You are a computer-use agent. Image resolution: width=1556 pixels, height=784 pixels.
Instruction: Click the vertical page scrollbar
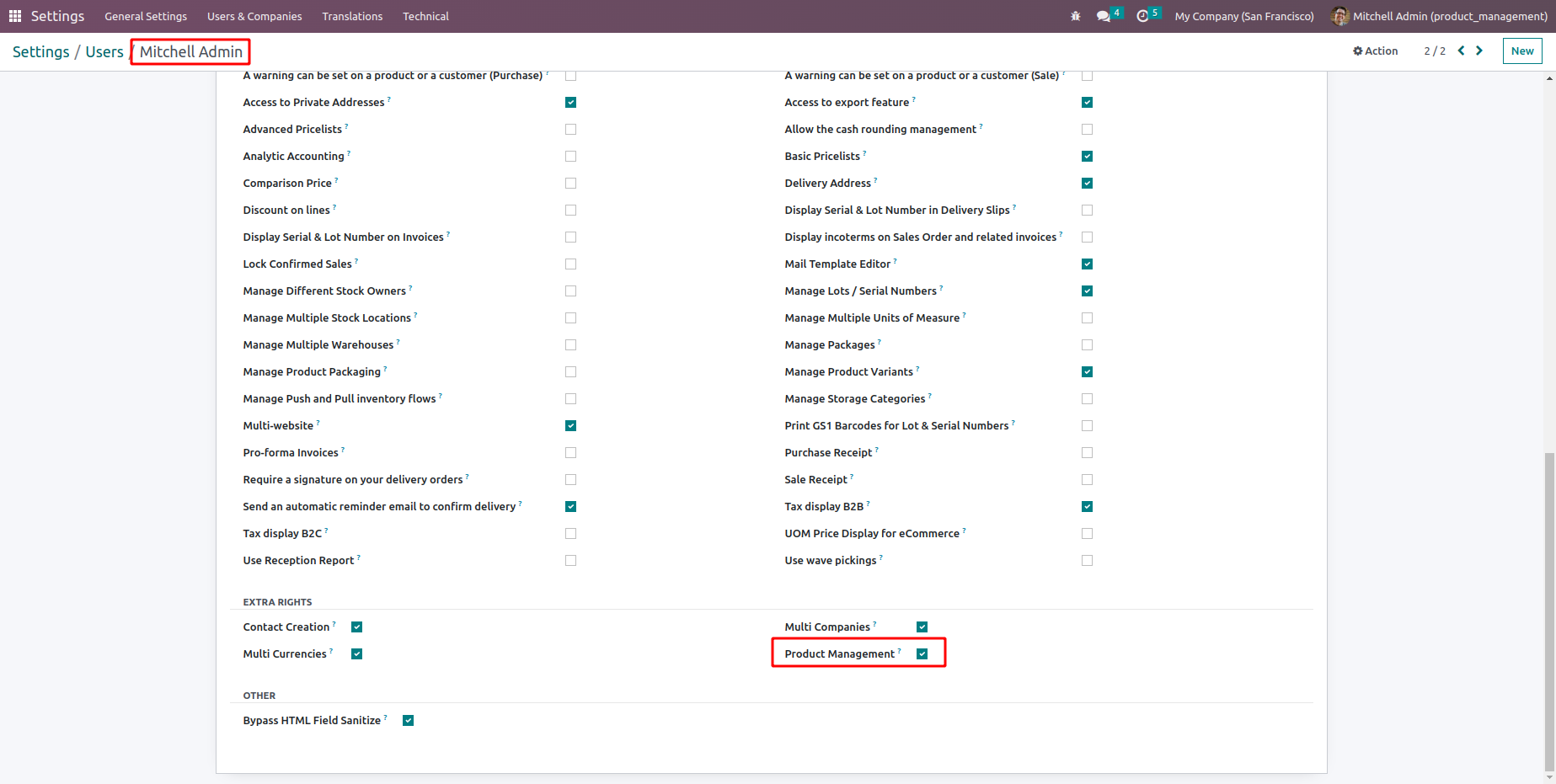point(1549,612)
